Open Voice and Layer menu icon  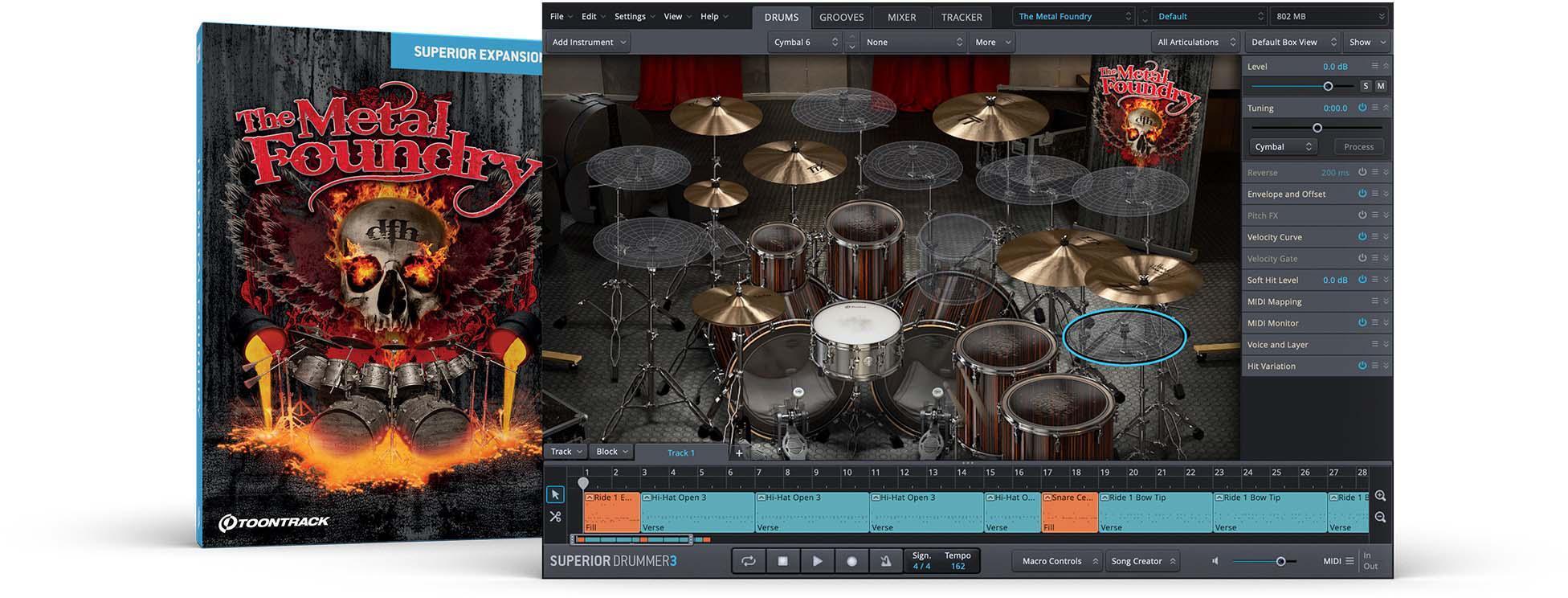pyautogui.click(x=1374, y=344)
